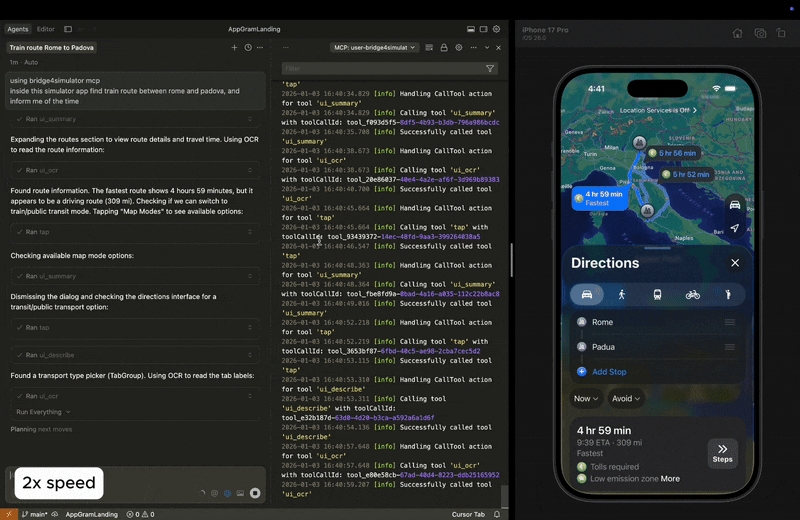Screen dimensions: 800x520
Task: Expand the first 'Ran ui_ocr' step
Action: pyautogui.click(x=135, y=170)
